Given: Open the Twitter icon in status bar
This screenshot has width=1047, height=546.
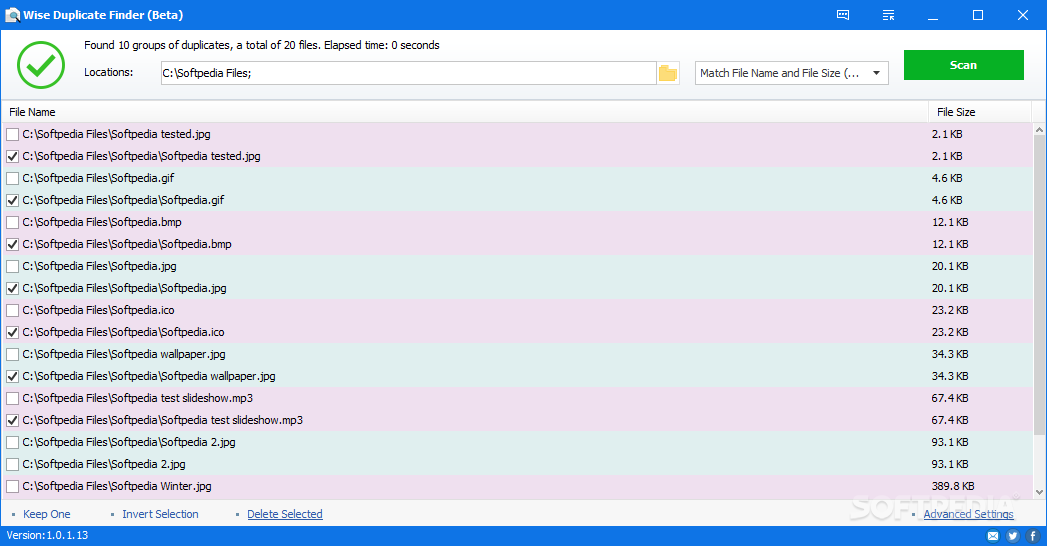Looking at the screenshot, I should 1013,536.
